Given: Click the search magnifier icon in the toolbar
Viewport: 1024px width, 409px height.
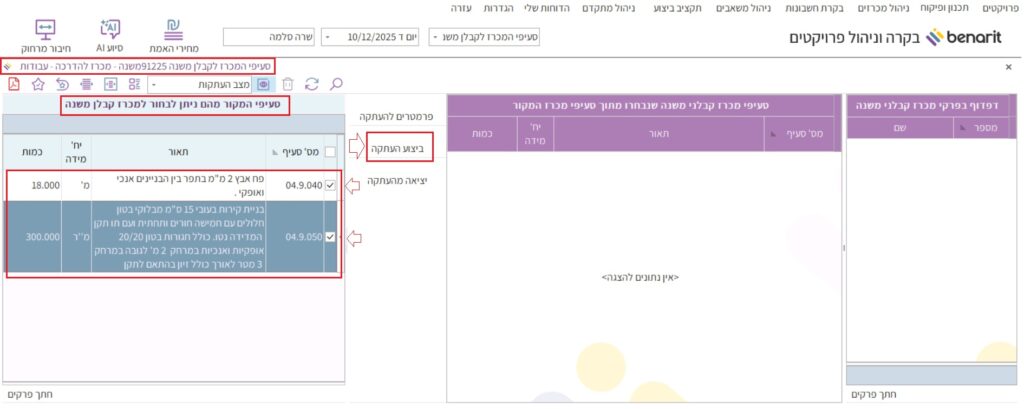Looking at the screenshot, I should tap(336, 84).
